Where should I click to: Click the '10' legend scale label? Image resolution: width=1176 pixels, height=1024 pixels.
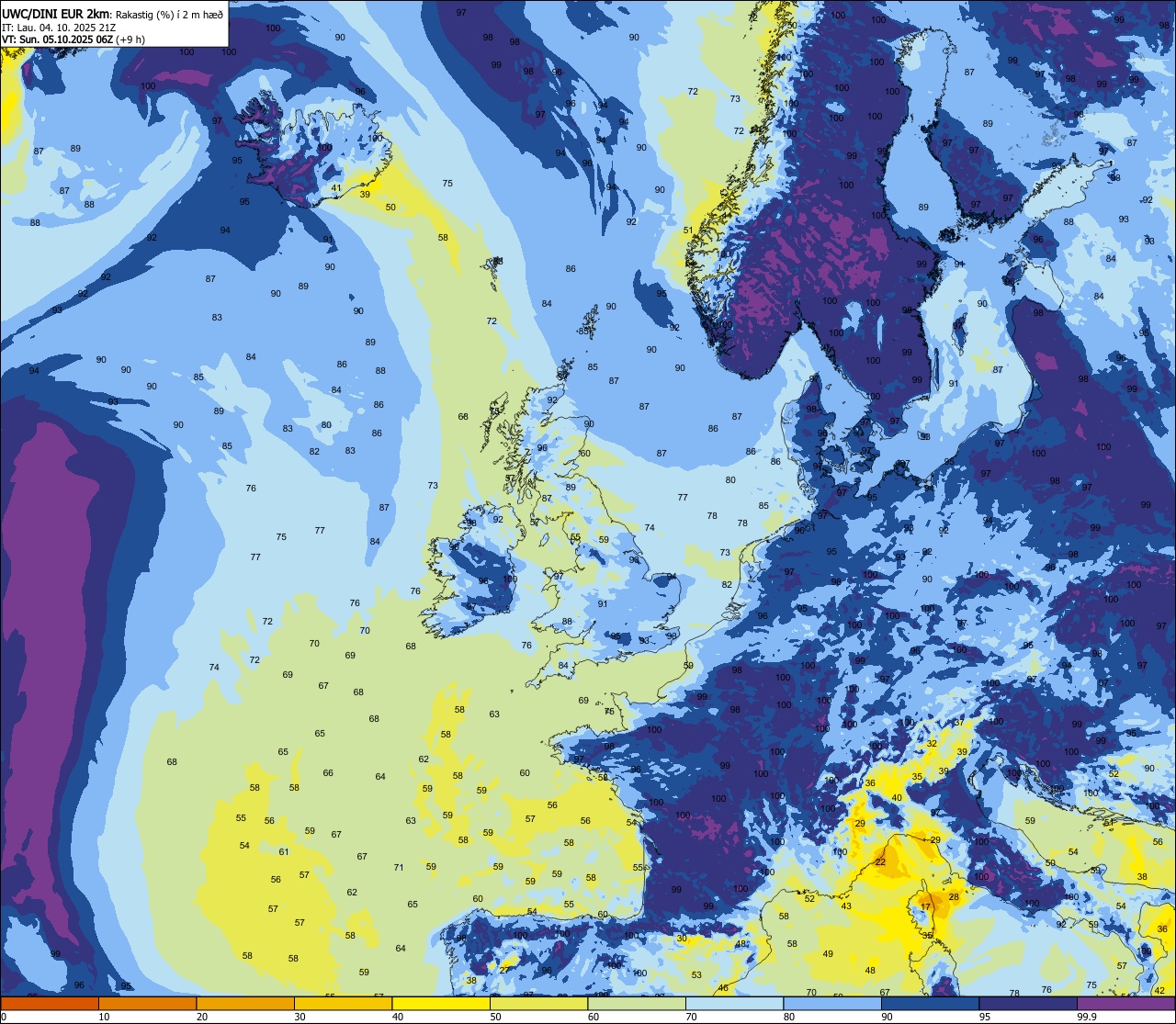pos(104,1017)
